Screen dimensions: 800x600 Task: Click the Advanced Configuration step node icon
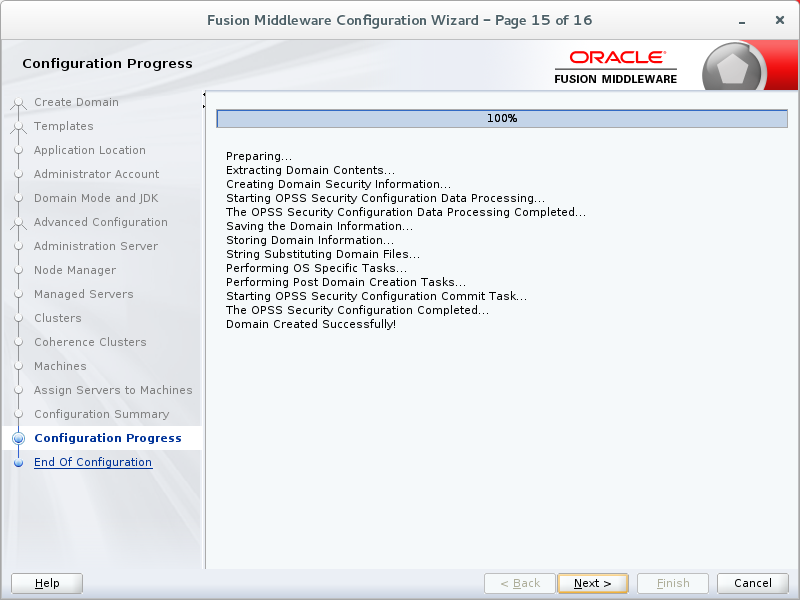point(18,223)
